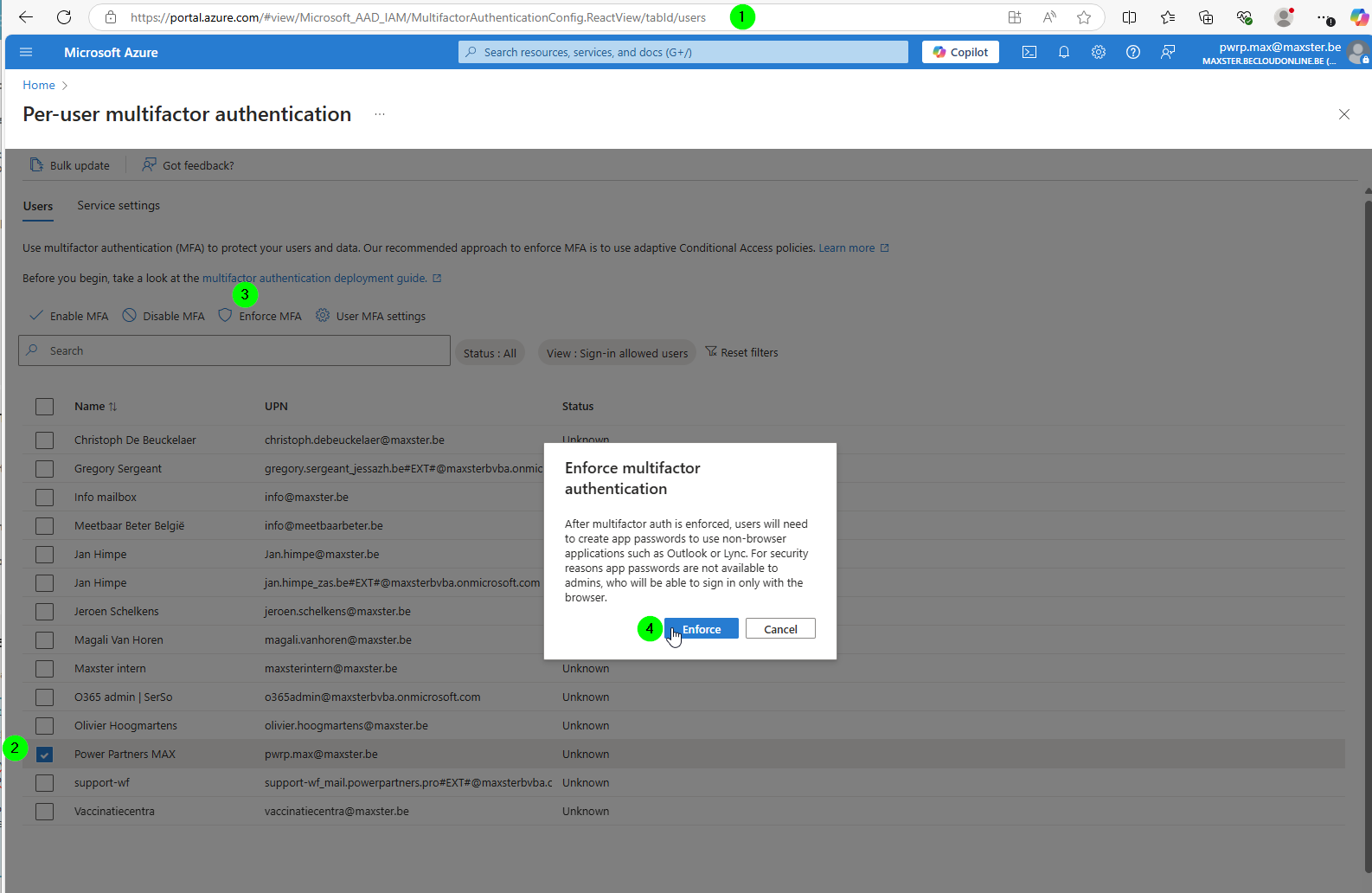Click the browser back arrow
This screenshot has height=893, width=1372.
coord(26,17)
